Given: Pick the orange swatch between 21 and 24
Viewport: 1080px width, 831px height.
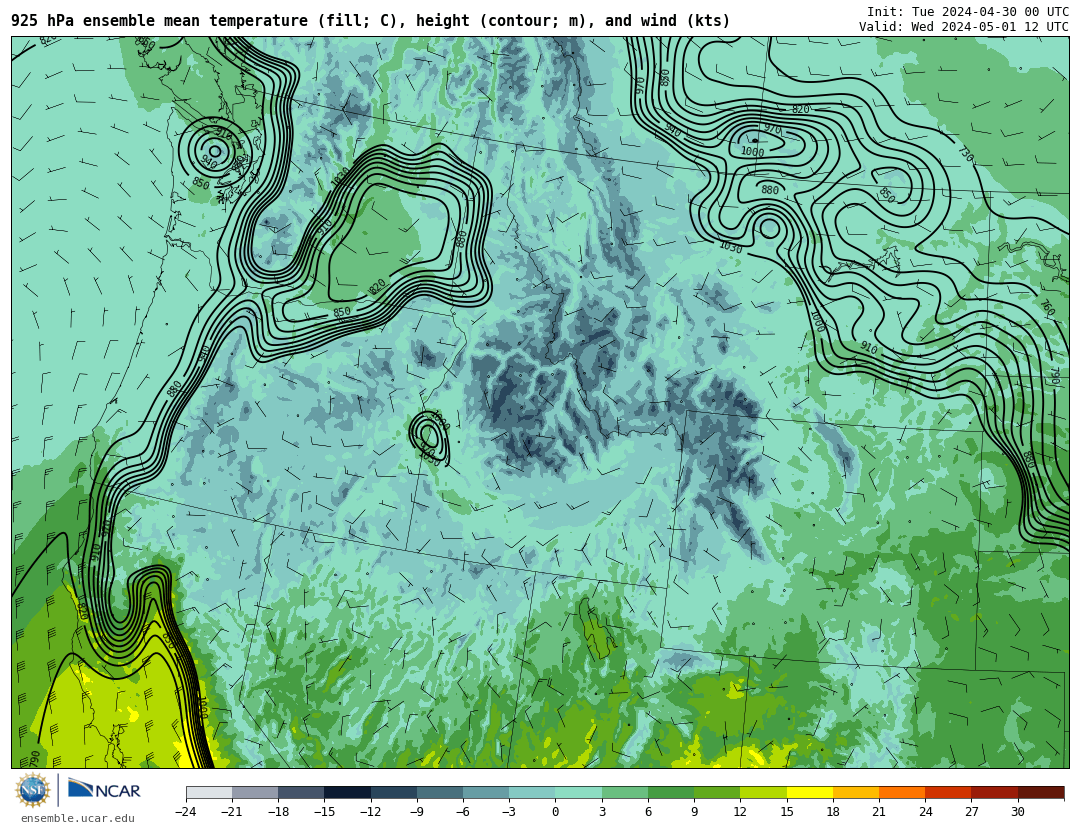Looking at the screenshot, I should pos(902,792).
